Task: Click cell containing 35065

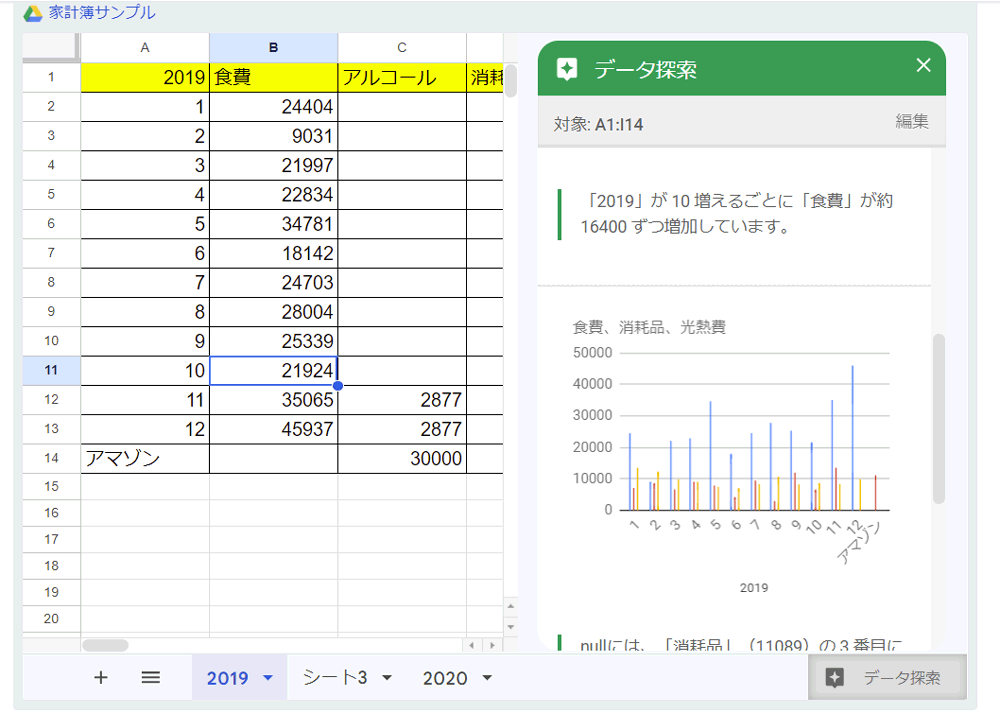Action: 274,400
